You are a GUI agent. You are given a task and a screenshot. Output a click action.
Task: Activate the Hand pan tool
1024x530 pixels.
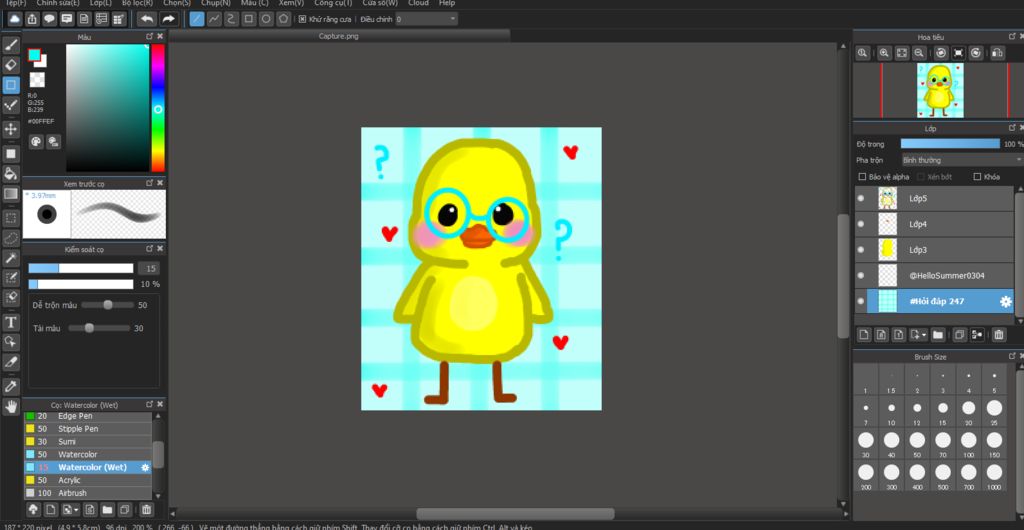click(11, 406)
